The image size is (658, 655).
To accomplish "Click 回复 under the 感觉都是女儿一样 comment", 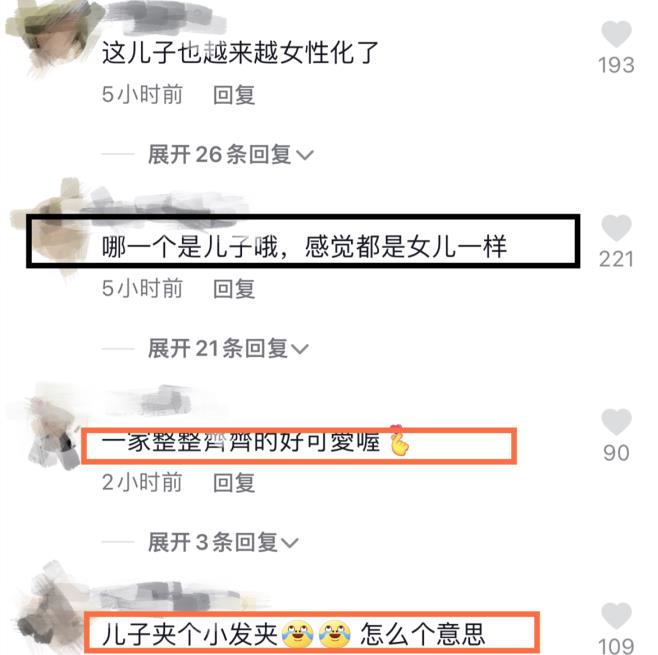I will point(234,289).
